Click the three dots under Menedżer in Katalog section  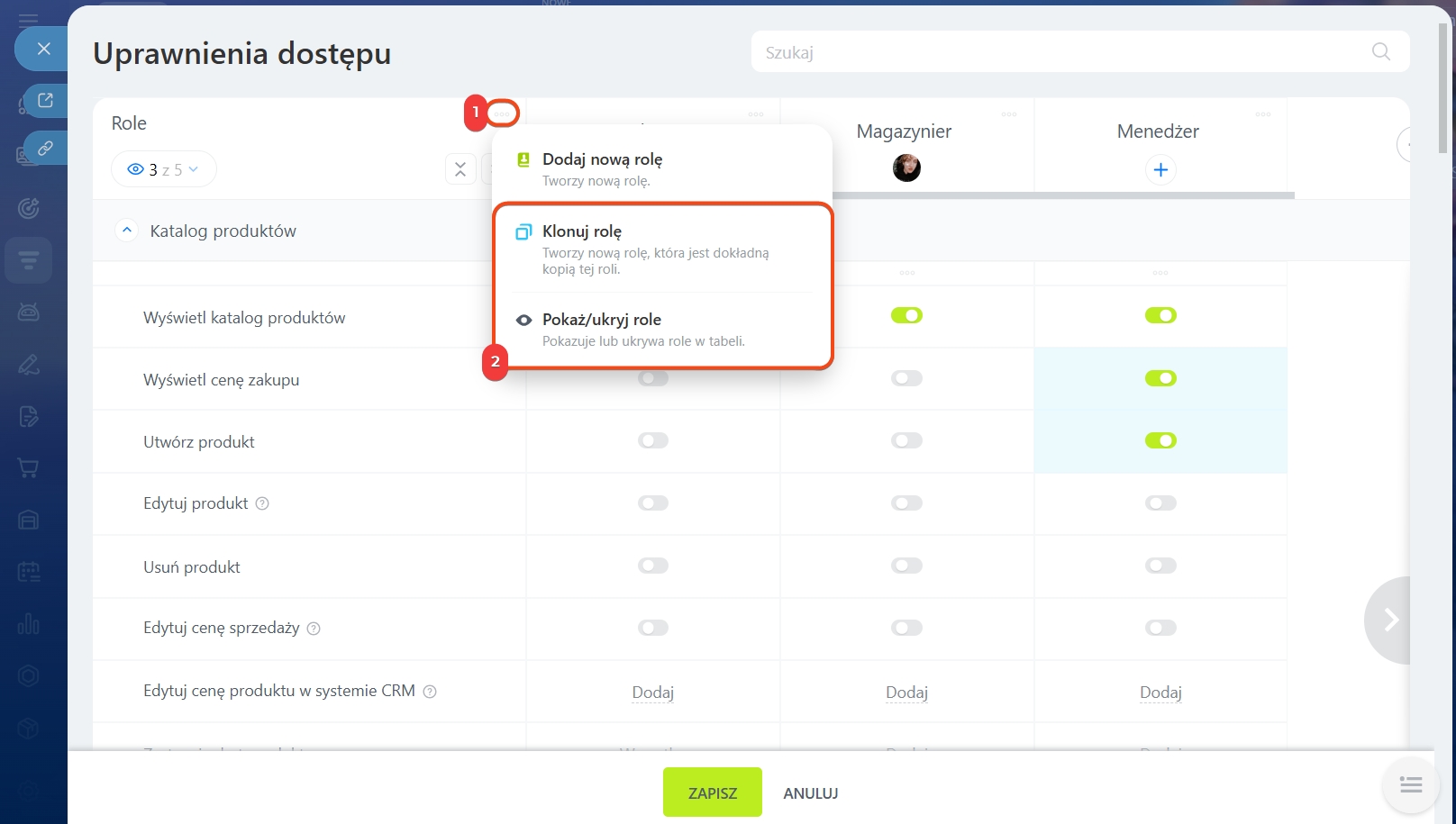point(1160,273)
